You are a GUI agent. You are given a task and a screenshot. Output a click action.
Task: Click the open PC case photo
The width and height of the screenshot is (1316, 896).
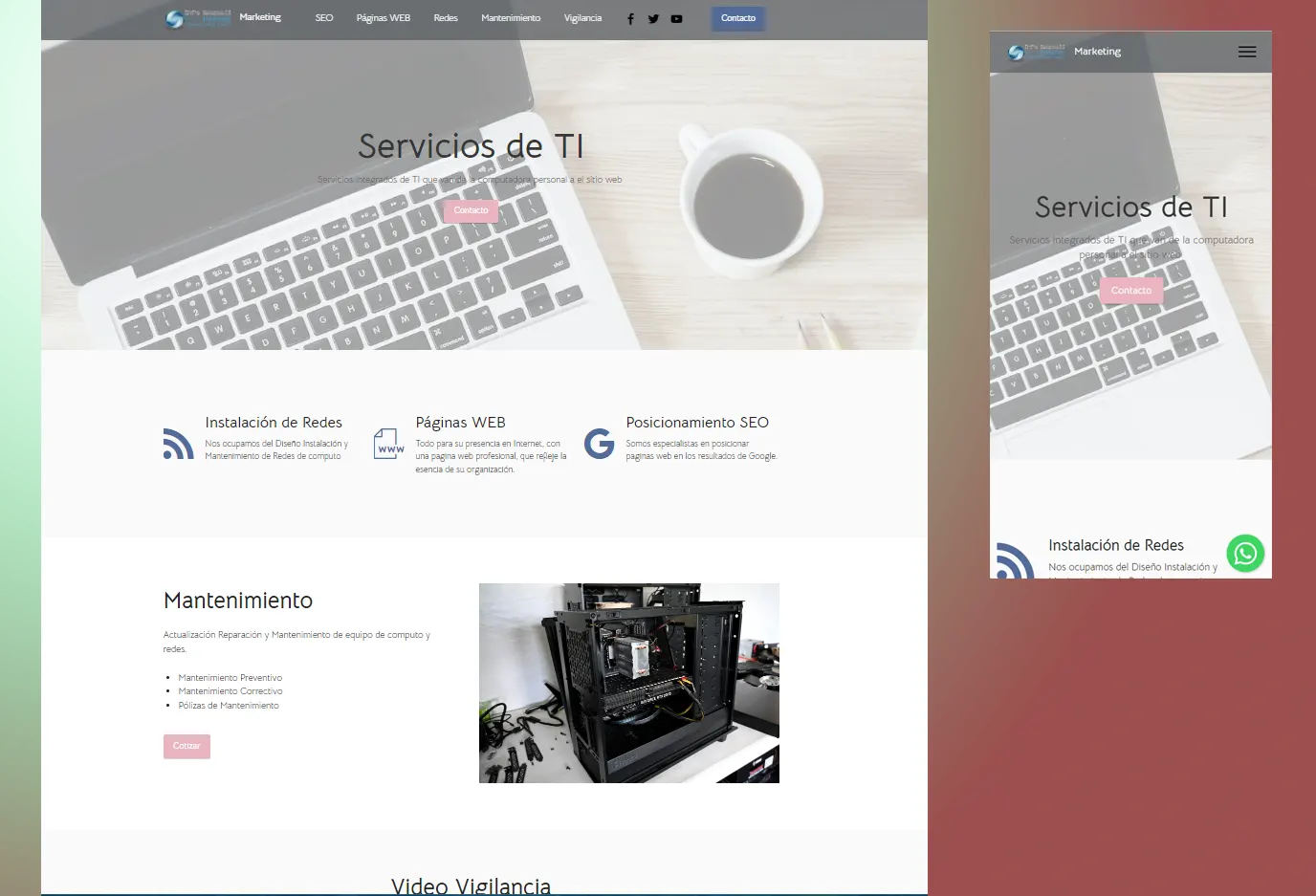(628, 682)
